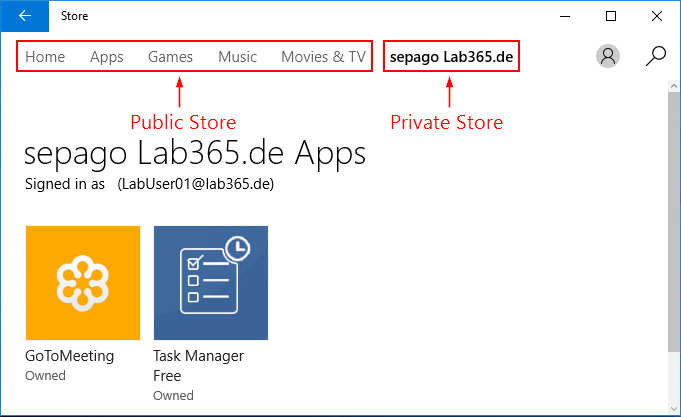The width and height of the screenshot is (681, 417).
Task: Open the GoToMeeting app tile
Action: pyautogui.click(x=83, y=283)
